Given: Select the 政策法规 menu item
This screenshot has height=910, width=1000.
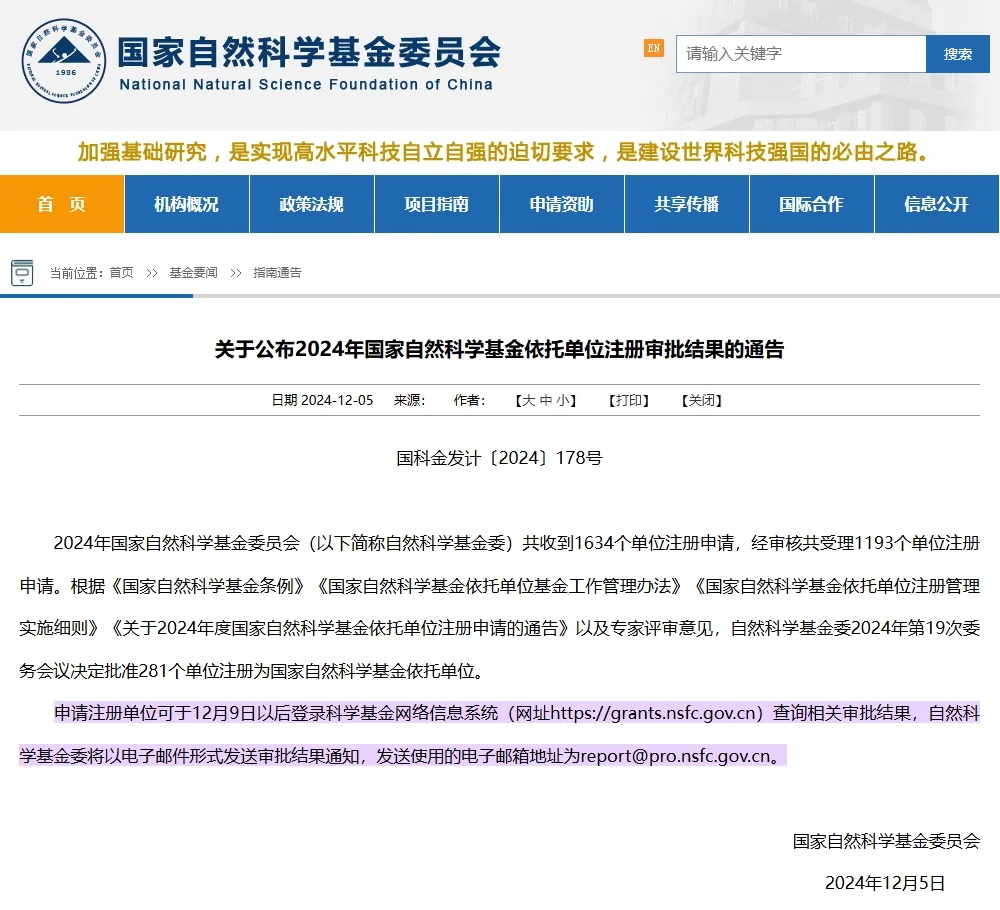Looking at the screenshot, I should pos(311,204).
